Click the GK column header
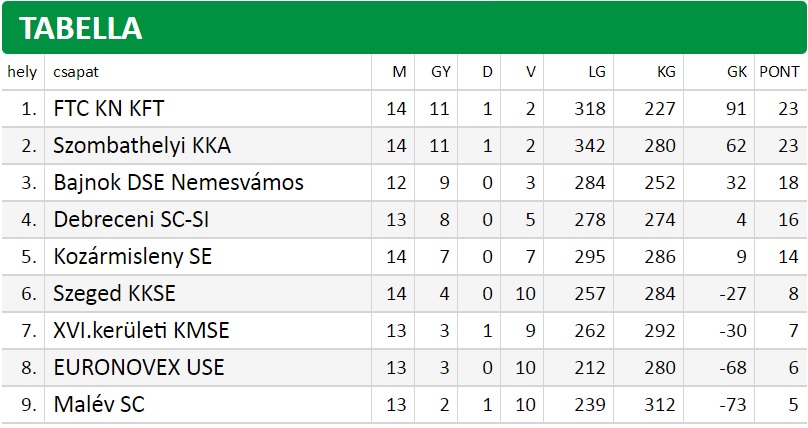The image size is (808, 428). (737, 72)
